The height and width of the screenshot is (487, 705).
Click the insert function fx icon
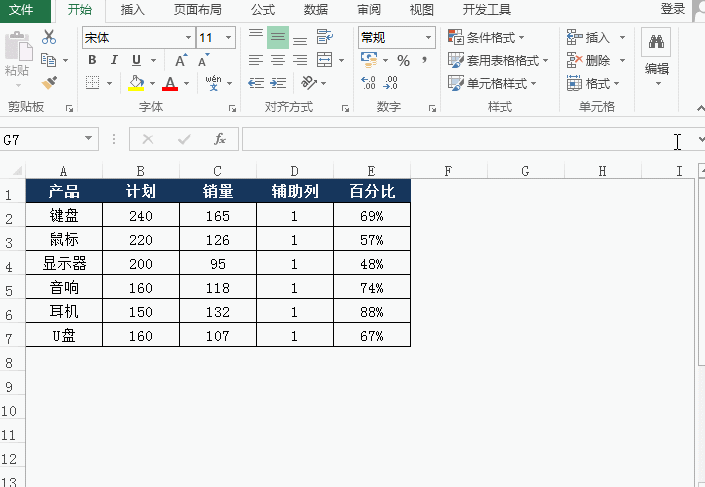pyautogui.click(x=219, y=139)
